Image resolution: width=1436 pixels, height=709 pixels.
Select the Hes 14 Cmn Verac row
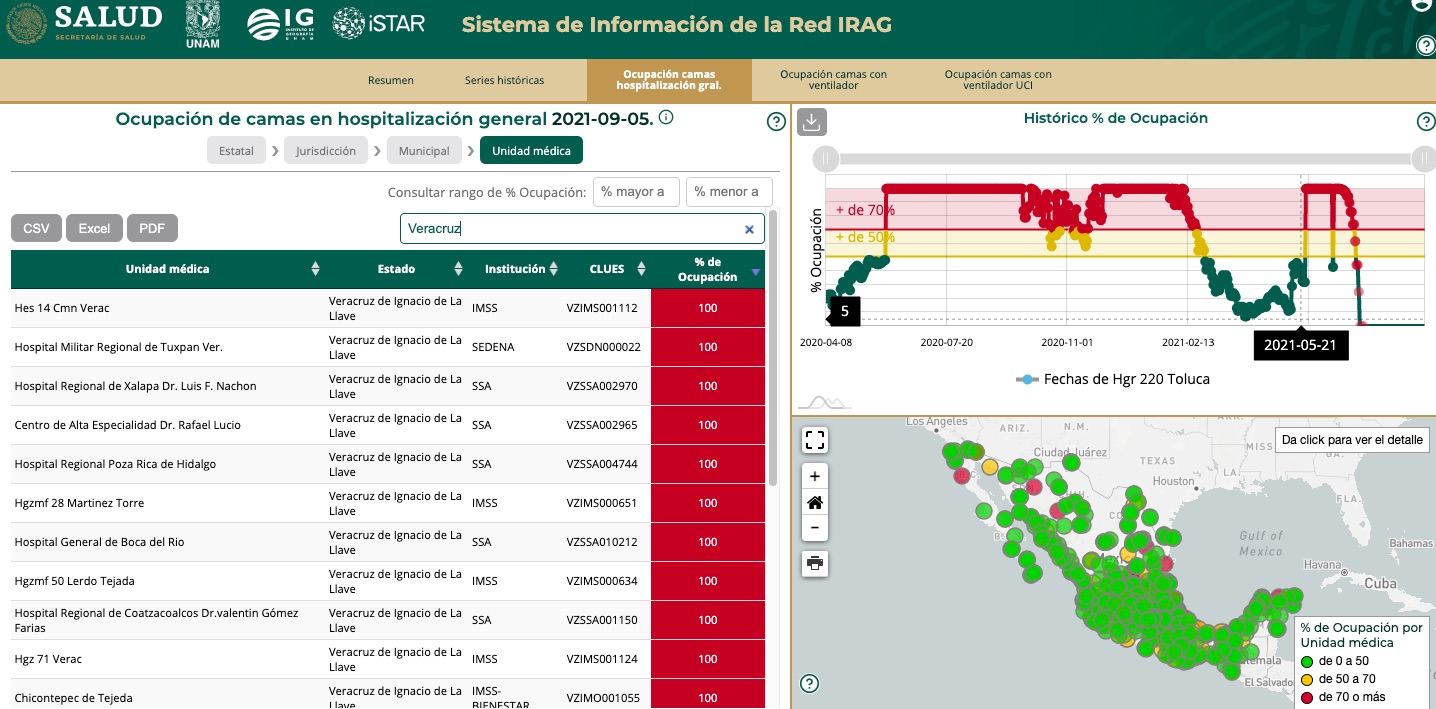click(388, 308)
